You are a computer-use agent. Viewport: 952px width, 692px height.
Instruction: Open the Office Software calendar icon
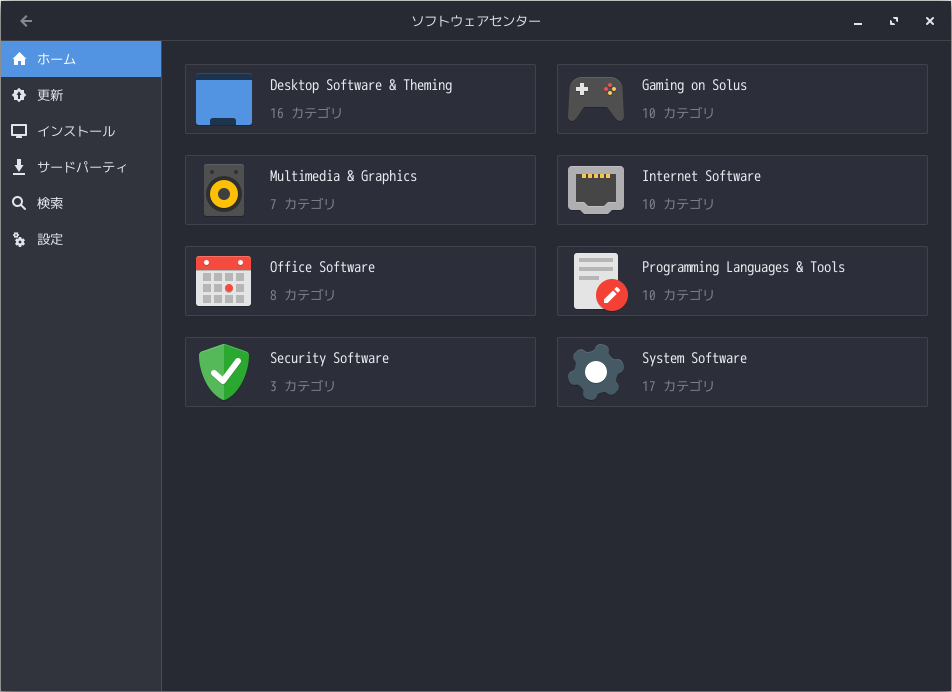(x=223, y=280)
